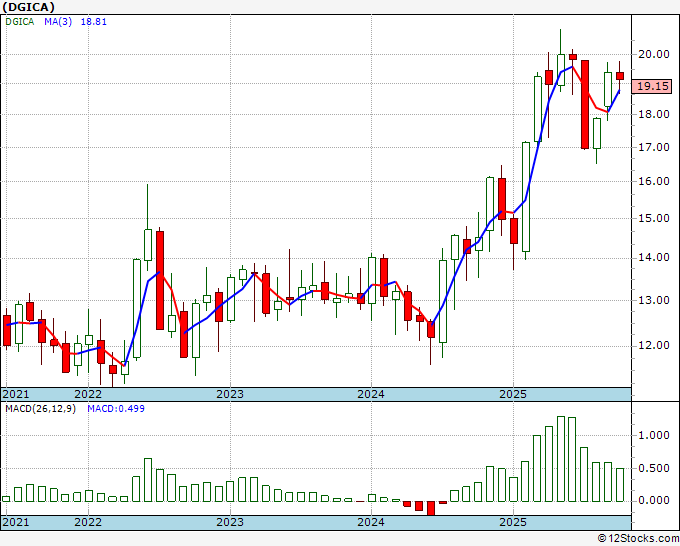Select 2024 on the MACD panel time axis
Screen dimensions: 680x546
(x=371, y=522)
